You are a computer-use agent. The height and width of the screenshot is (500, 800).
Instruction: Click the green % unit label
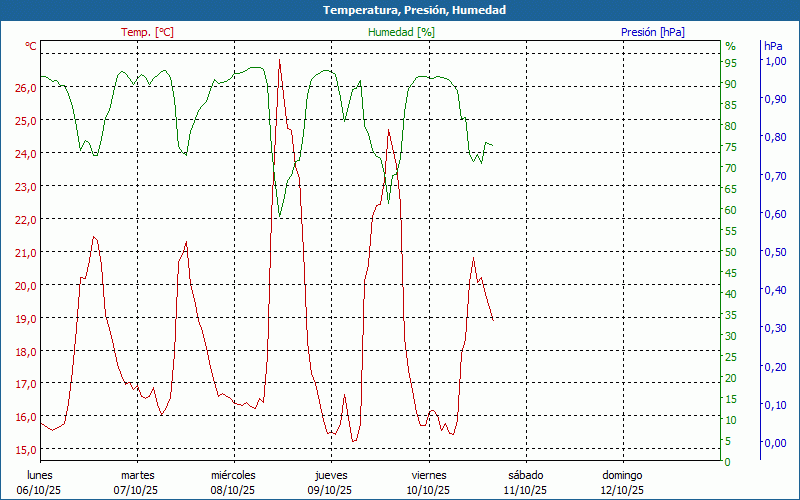pyautogui.click(x=730, y=46)
